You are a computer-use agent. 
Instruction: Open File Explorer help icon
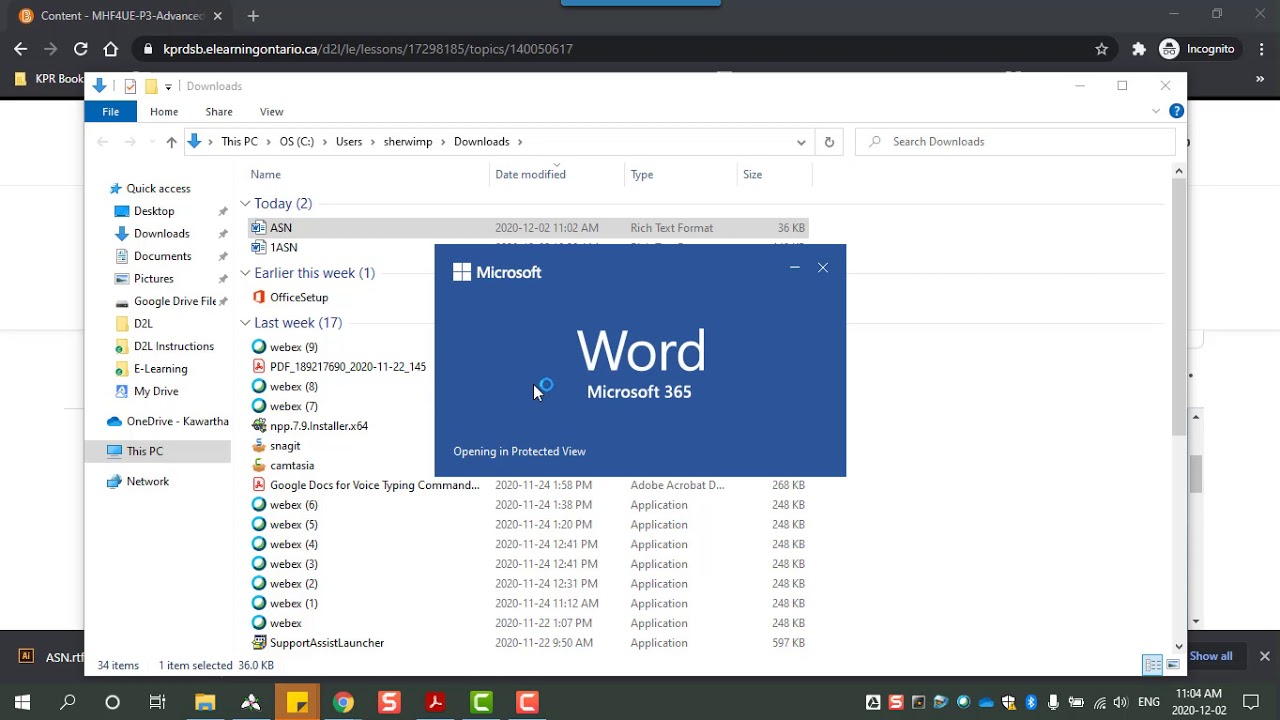tap(1176, 111)
